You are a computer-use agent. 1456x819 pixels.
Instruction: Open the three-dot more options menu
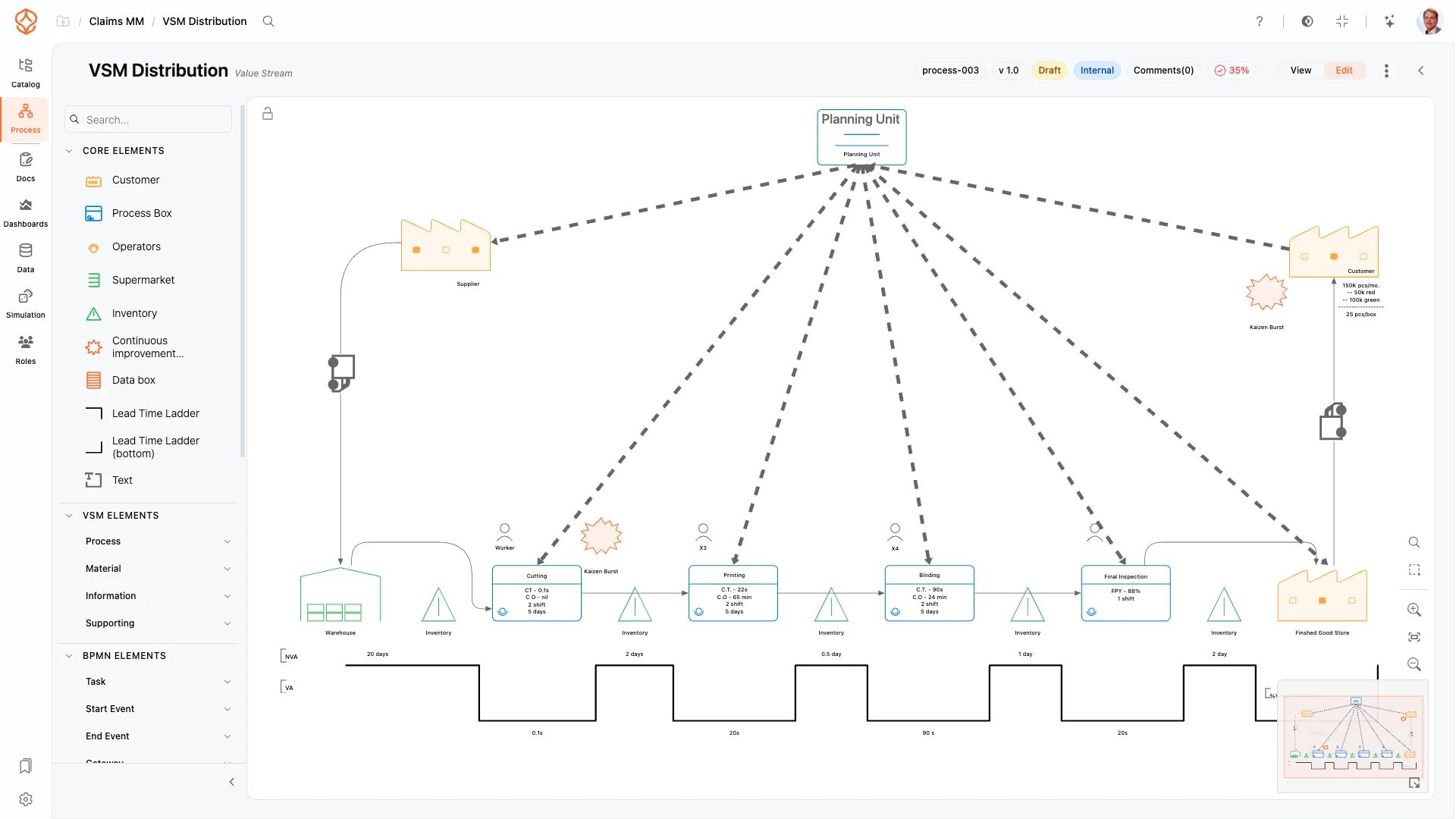coord(1386,71)
